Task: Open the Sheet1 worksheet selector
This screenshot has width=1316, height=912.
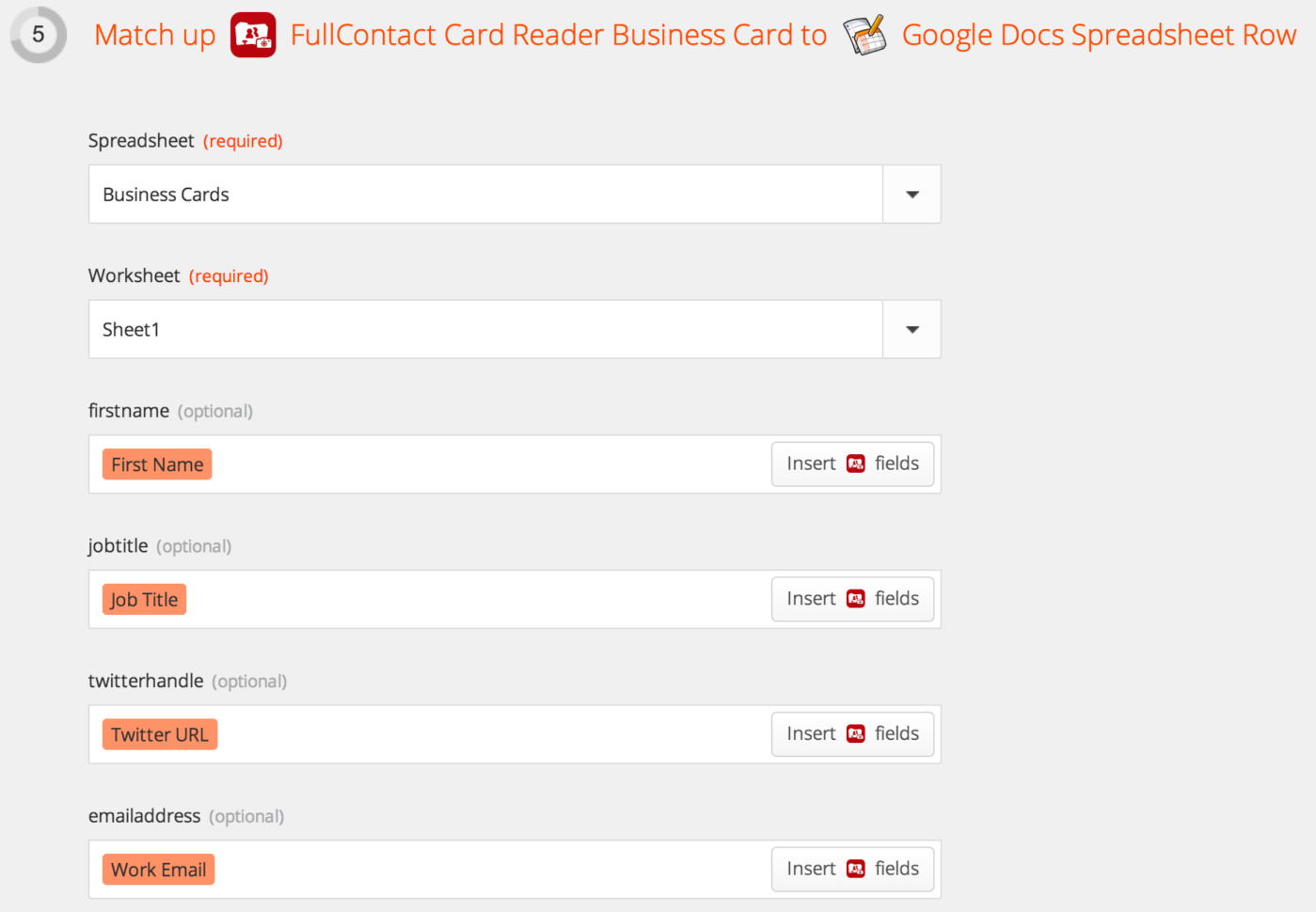Action: pyautogui.click(x=484, y=329)
